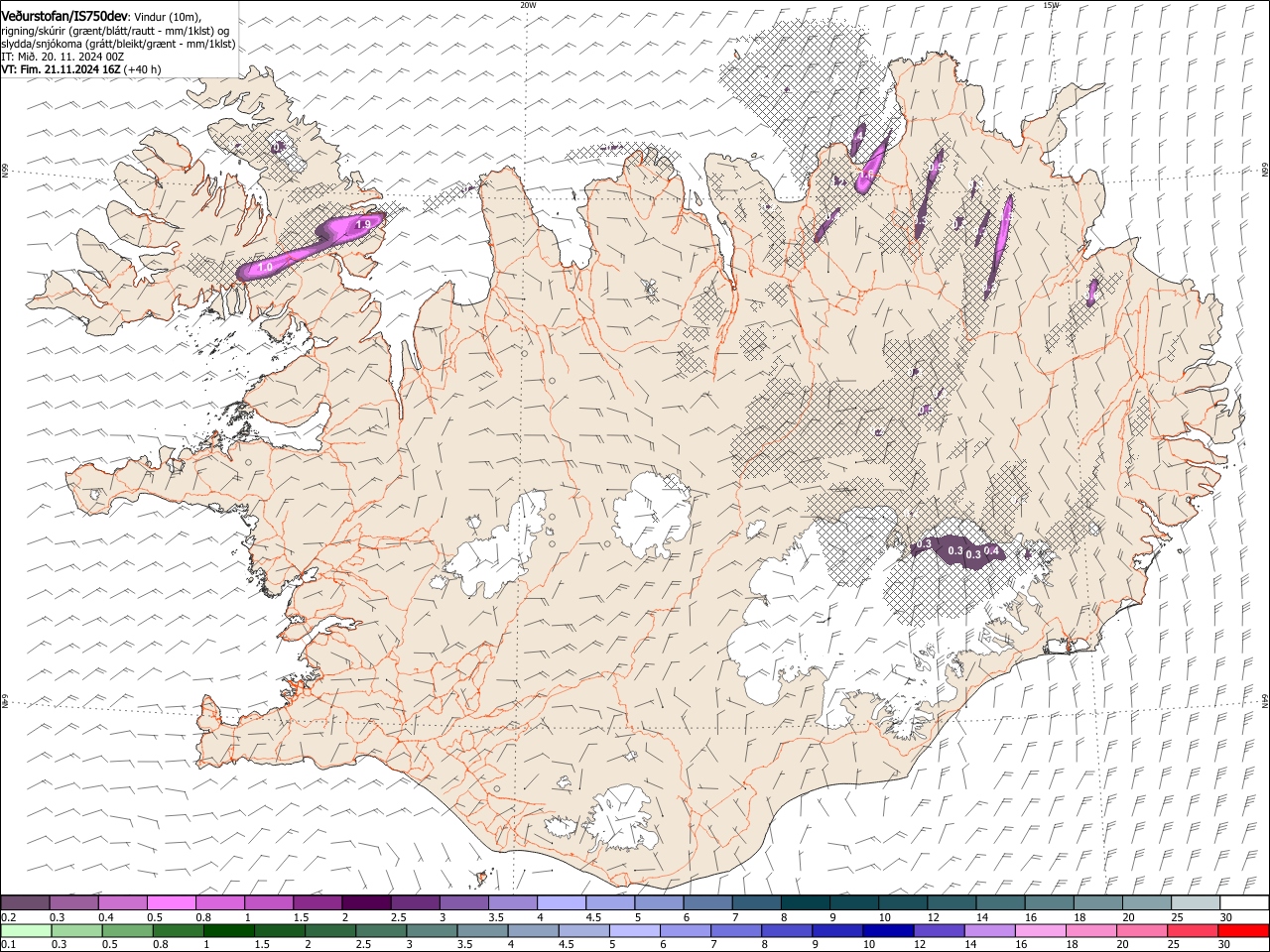The image size is (1270, 952).
Task: Select the lower-scale swatch starting at 0.8
Action: [x=179, y=930]
